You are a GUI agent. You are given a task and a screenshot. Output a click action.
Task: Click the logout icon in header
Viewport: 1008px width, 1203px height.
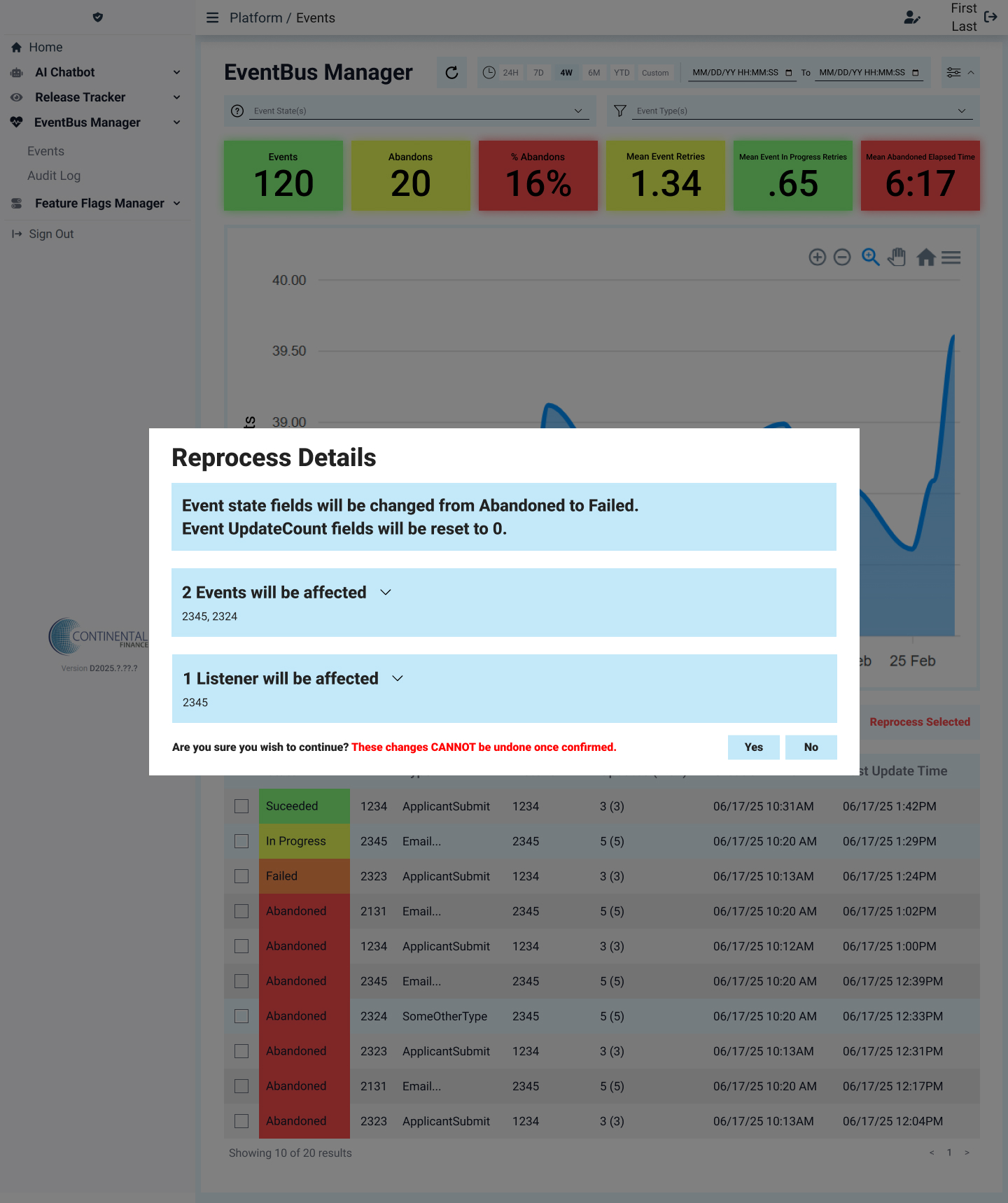click(x=990, y=17)
